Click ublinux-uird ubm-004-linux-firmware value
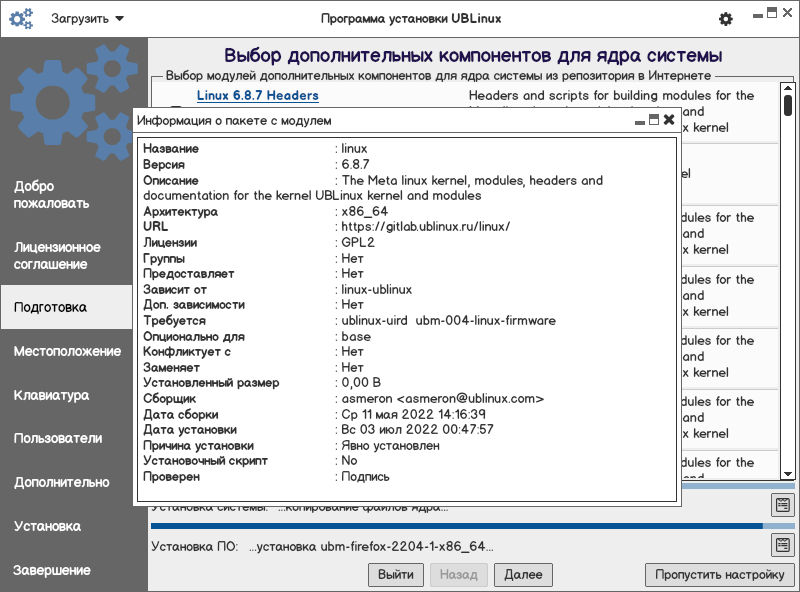This screenshot has width=800, height=592. [448, 320]
